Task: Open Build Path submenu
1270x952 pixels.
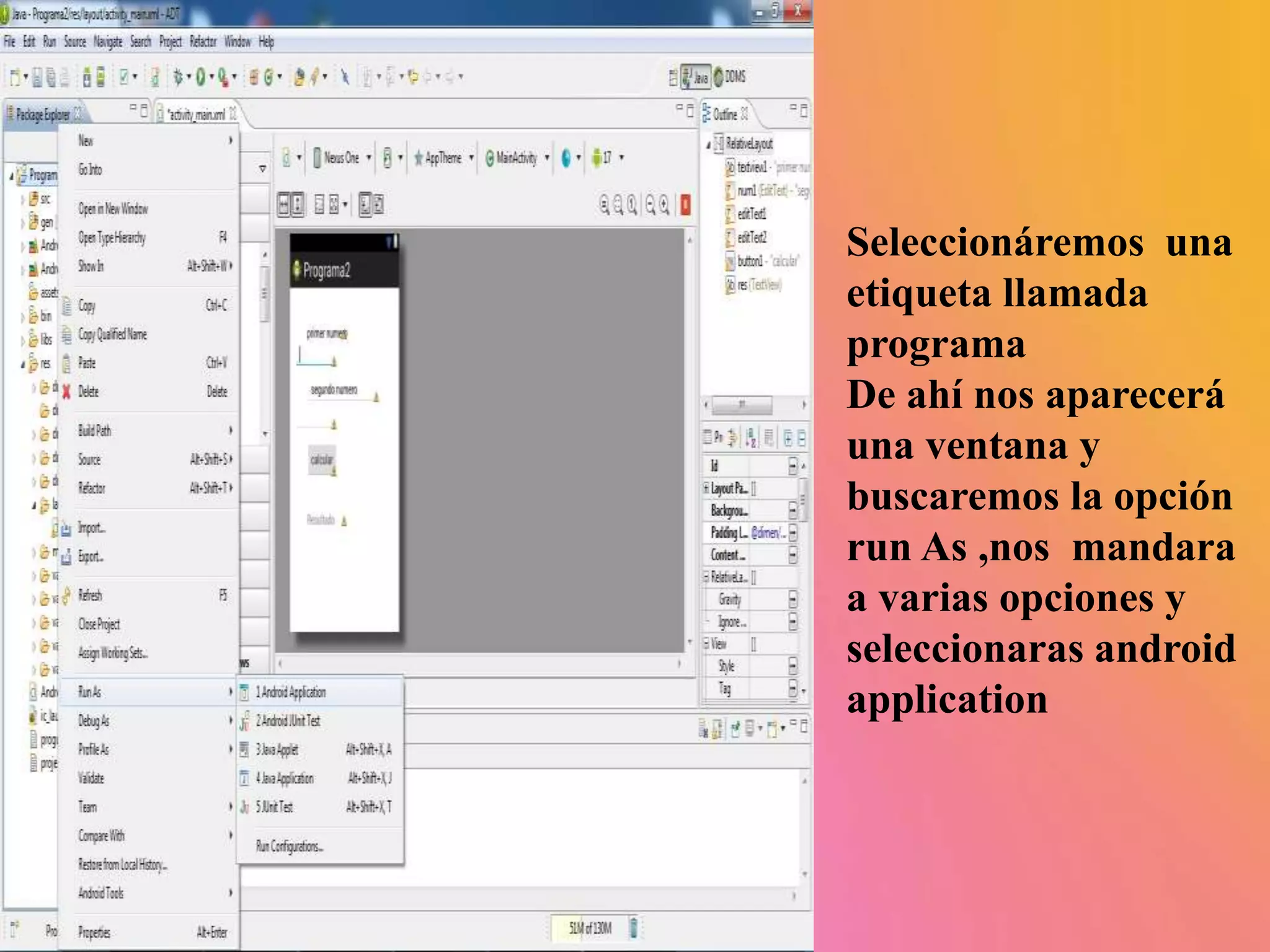Action: [x=149, y=430]
